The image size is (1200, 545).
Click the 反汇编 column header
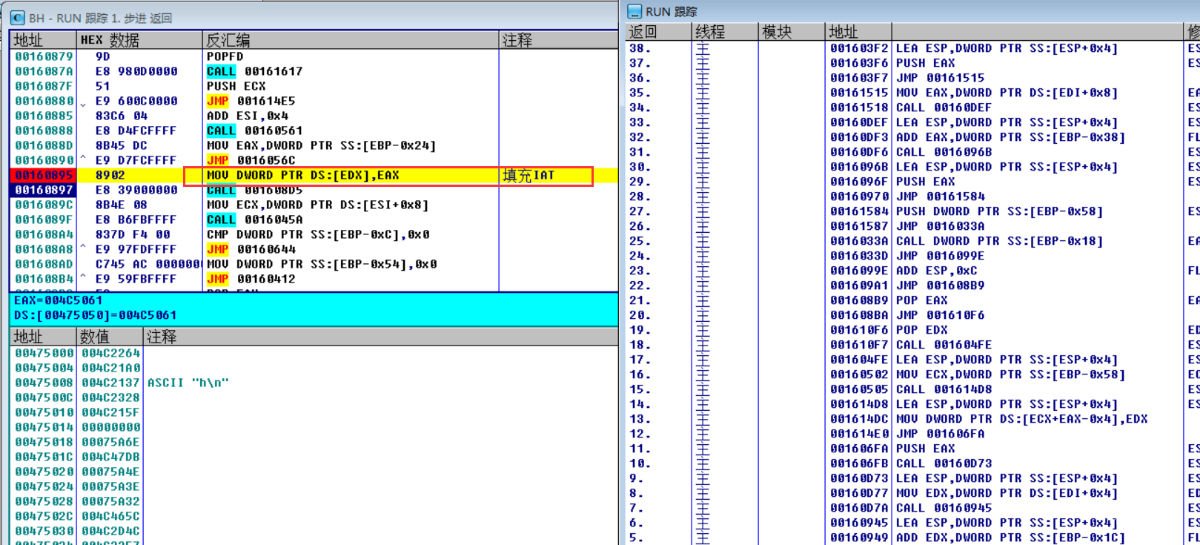click(x=350, y=40)
